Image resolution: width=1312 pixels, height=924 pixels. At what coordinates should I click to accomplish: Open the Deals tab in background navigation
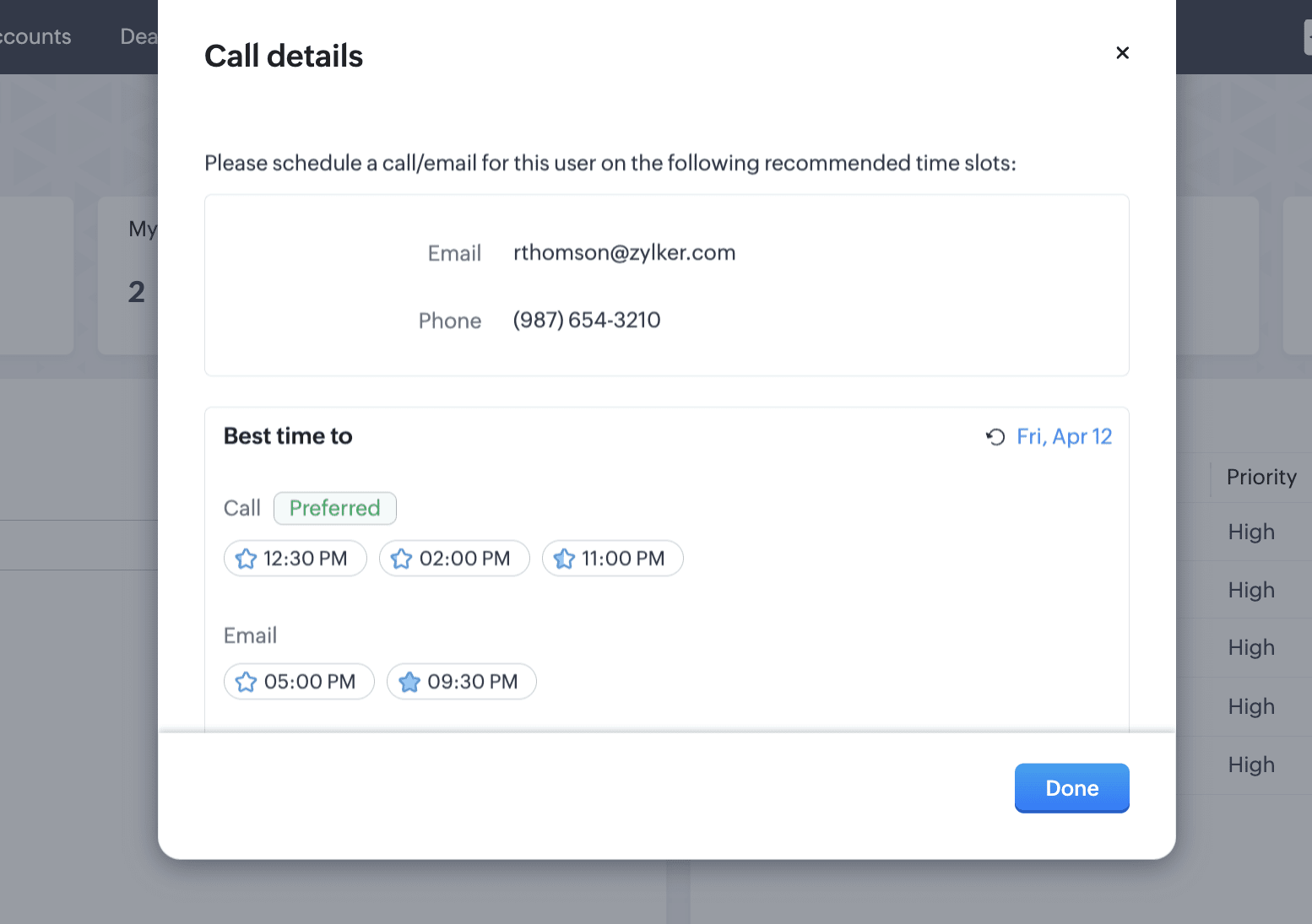(x=138, y=37)
